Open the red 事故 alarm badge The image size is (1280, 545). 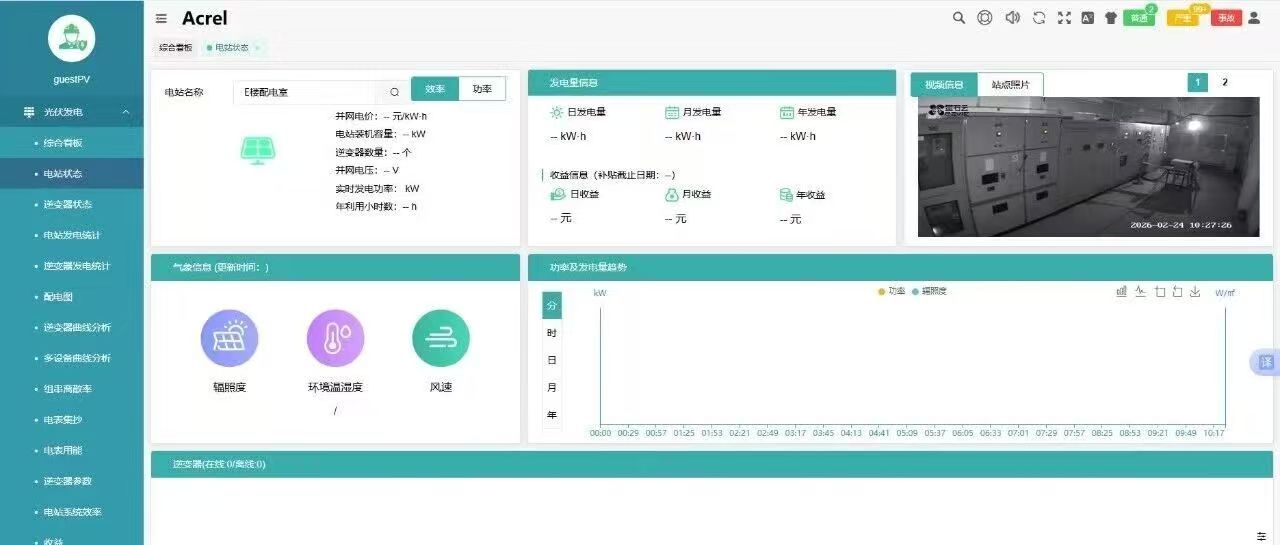(1226, 18)
